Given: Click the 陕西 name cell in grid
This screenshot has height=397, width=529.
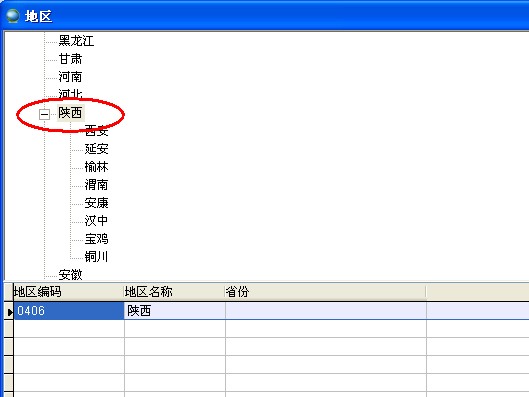Looking at the screenshot, I should coord(175,311).
